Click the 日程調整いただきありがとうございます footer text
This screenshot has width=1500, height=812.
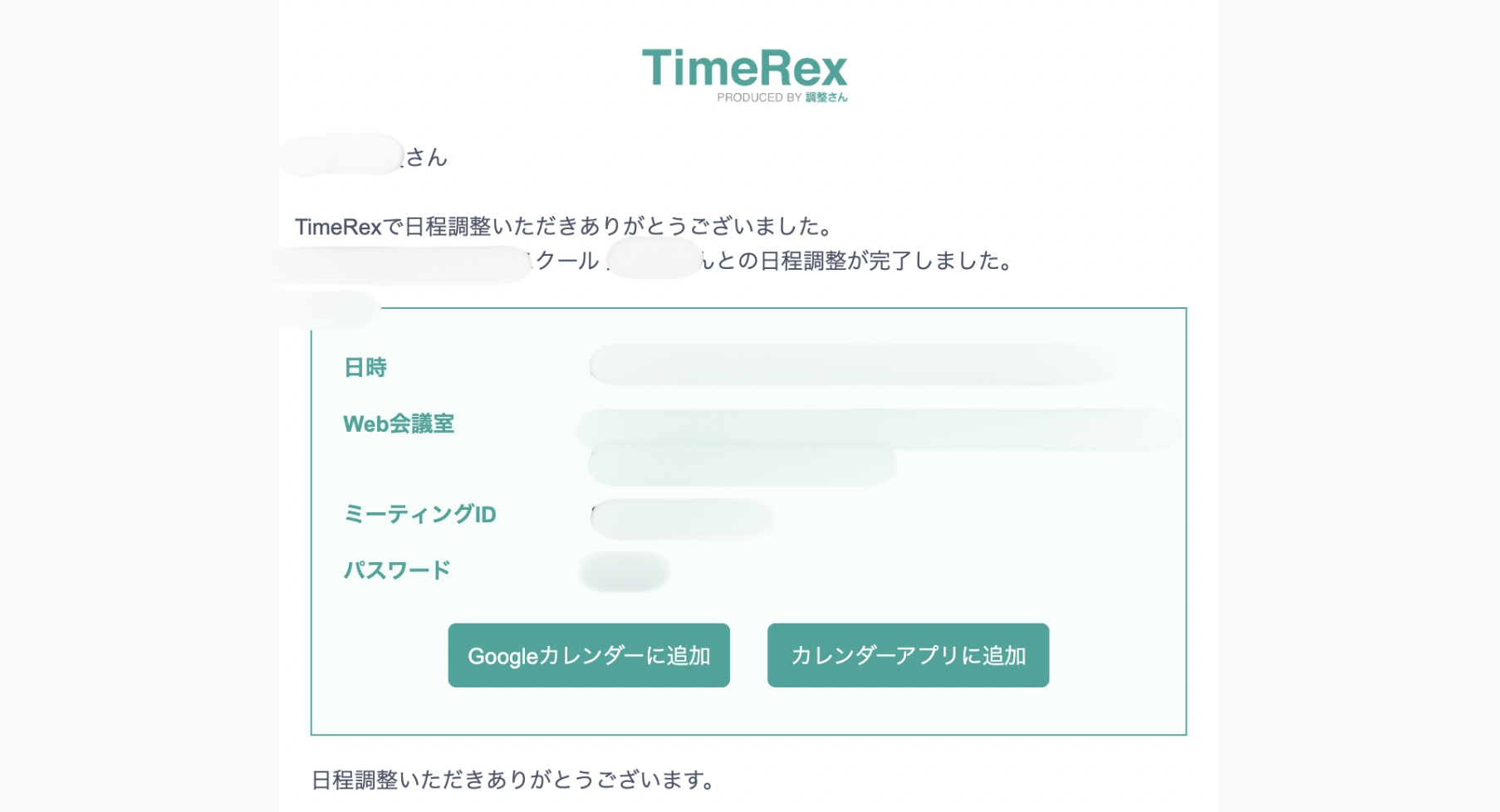click(512, 780)
